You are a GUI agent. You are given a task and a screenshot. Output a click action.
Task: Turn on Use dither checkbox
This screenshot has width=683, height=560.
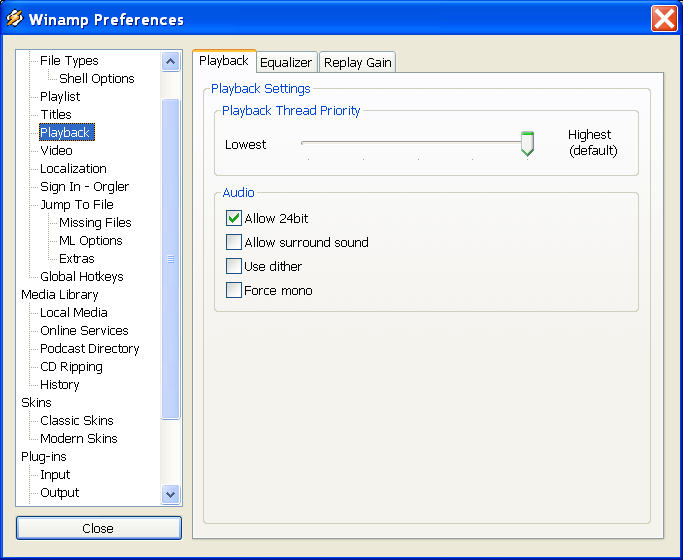(x=234, y=266)
